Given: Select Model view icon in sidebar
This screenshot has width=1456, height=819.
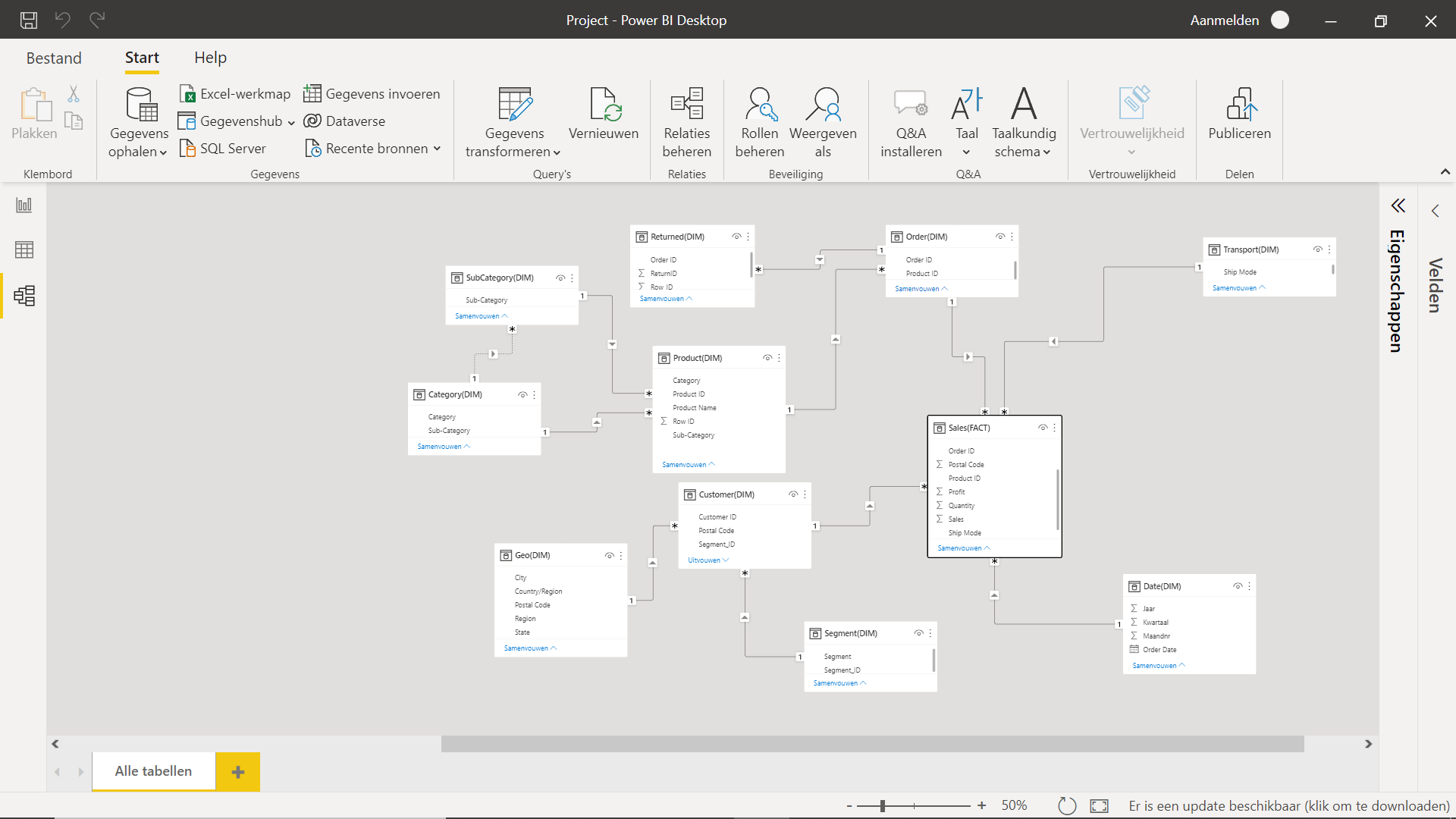Looking at the screenshot, I should click(x=24, y=295).
